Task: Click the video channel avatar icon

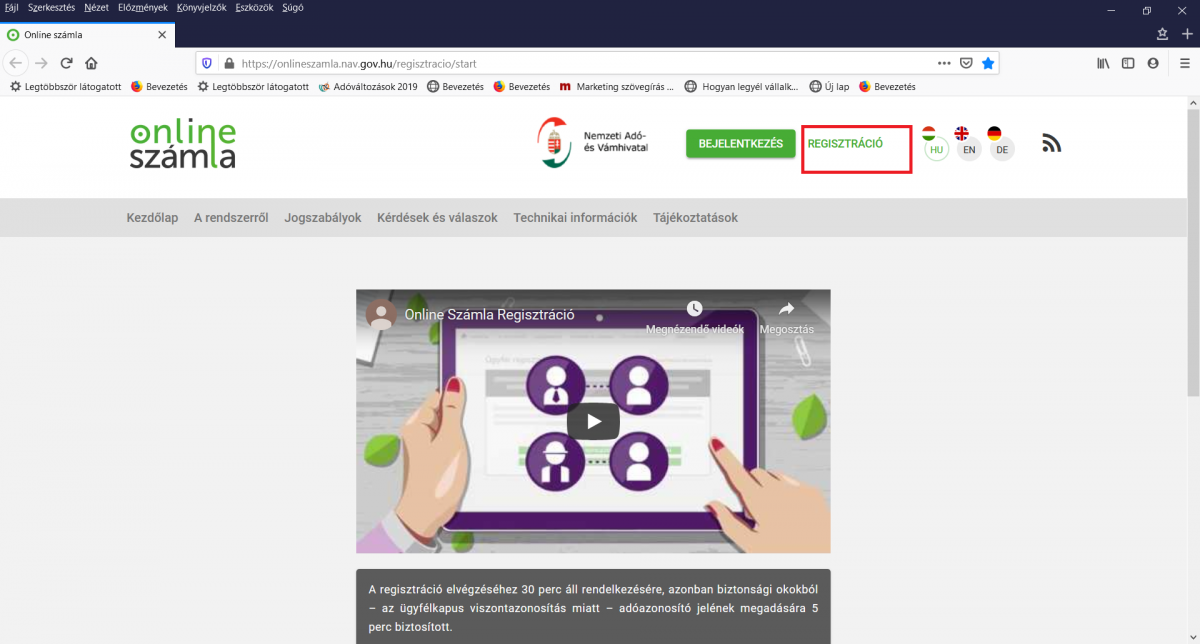Action: 380,314
